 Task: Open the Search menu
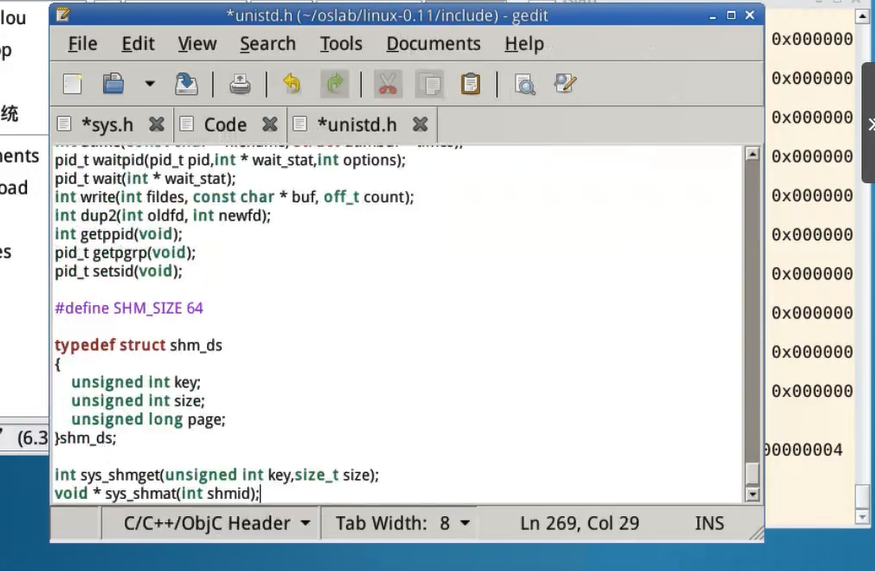pos(267,44)
